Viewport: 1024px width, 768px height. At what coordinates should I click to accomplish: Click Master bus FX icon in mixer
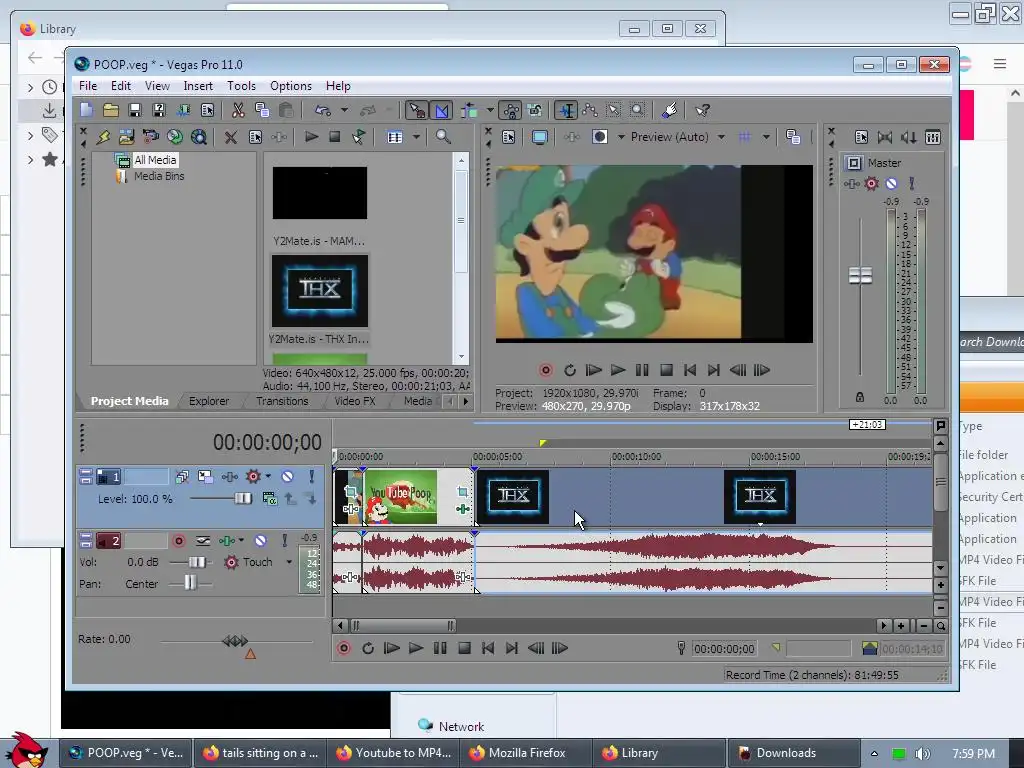click(852, 184)
